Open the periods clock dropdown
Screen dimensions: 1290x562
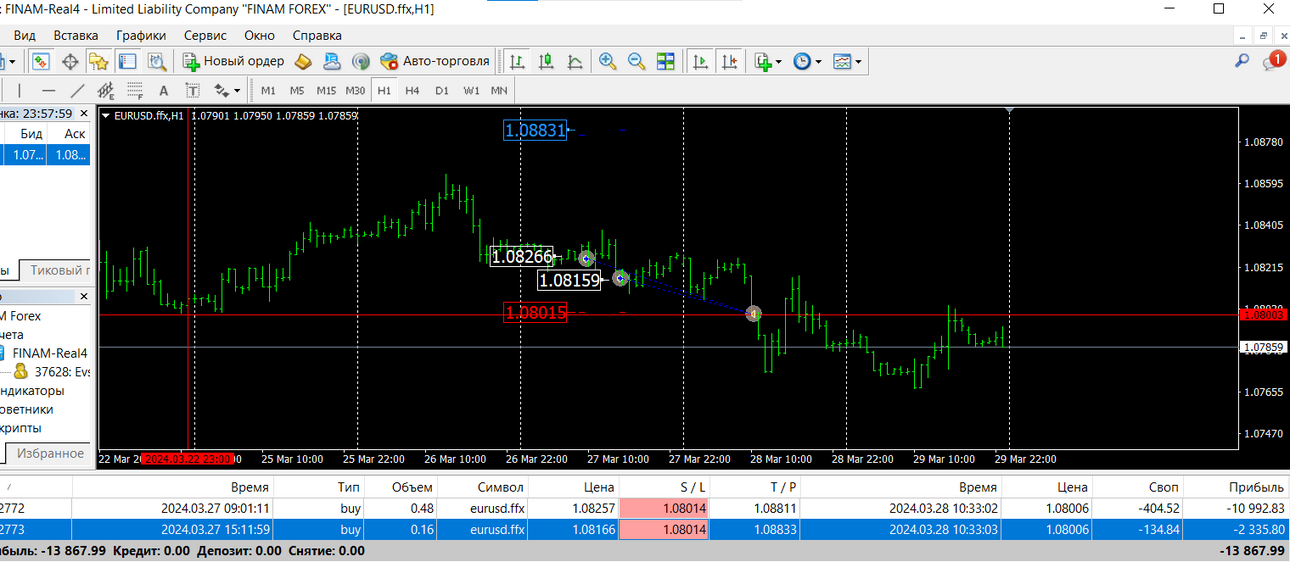(x=807, y=61)
